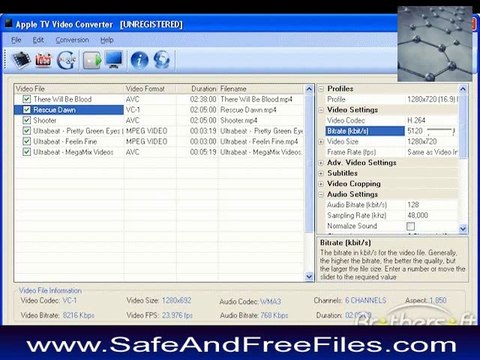Click the WMA3 audio codec value
This screenshot has height=360, width=480.
tap(271, 302)
